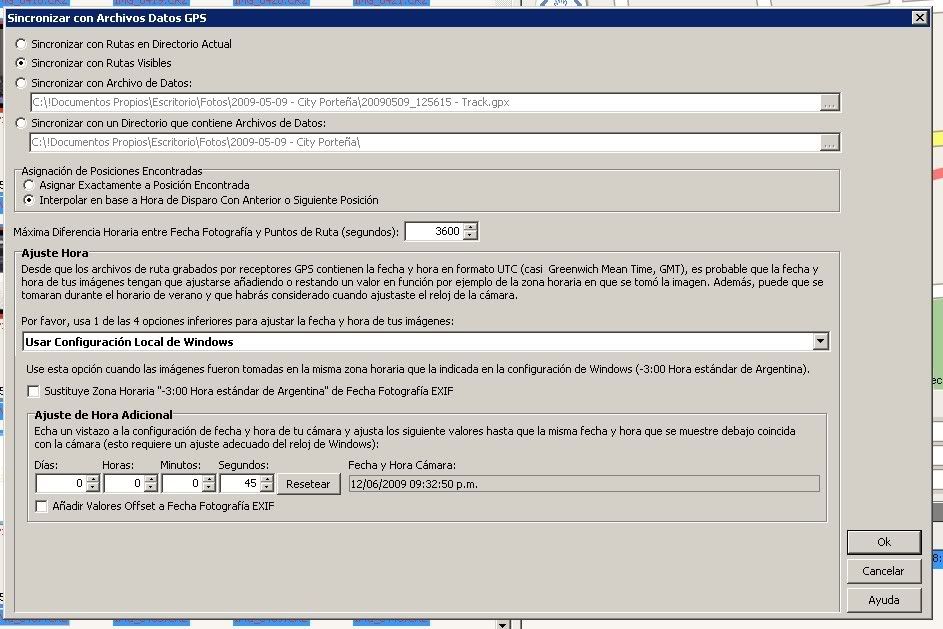Increase Horas value
Viewport: 943px width, 629px height.
pyautogui.click(x=151, y=479)
